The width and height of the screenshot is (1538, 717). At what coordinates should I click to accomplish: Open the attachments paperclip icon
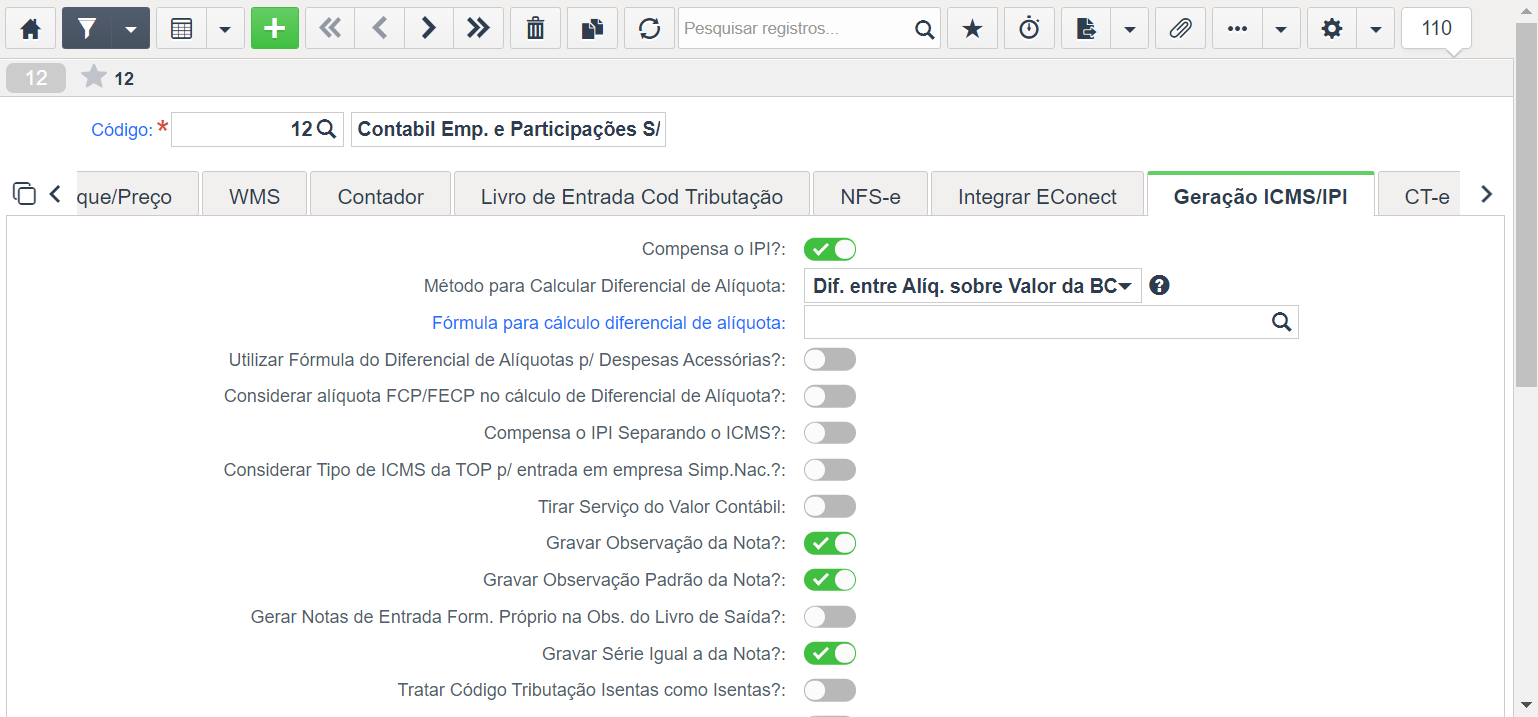pyautogui.click(x=1180, y=29)
